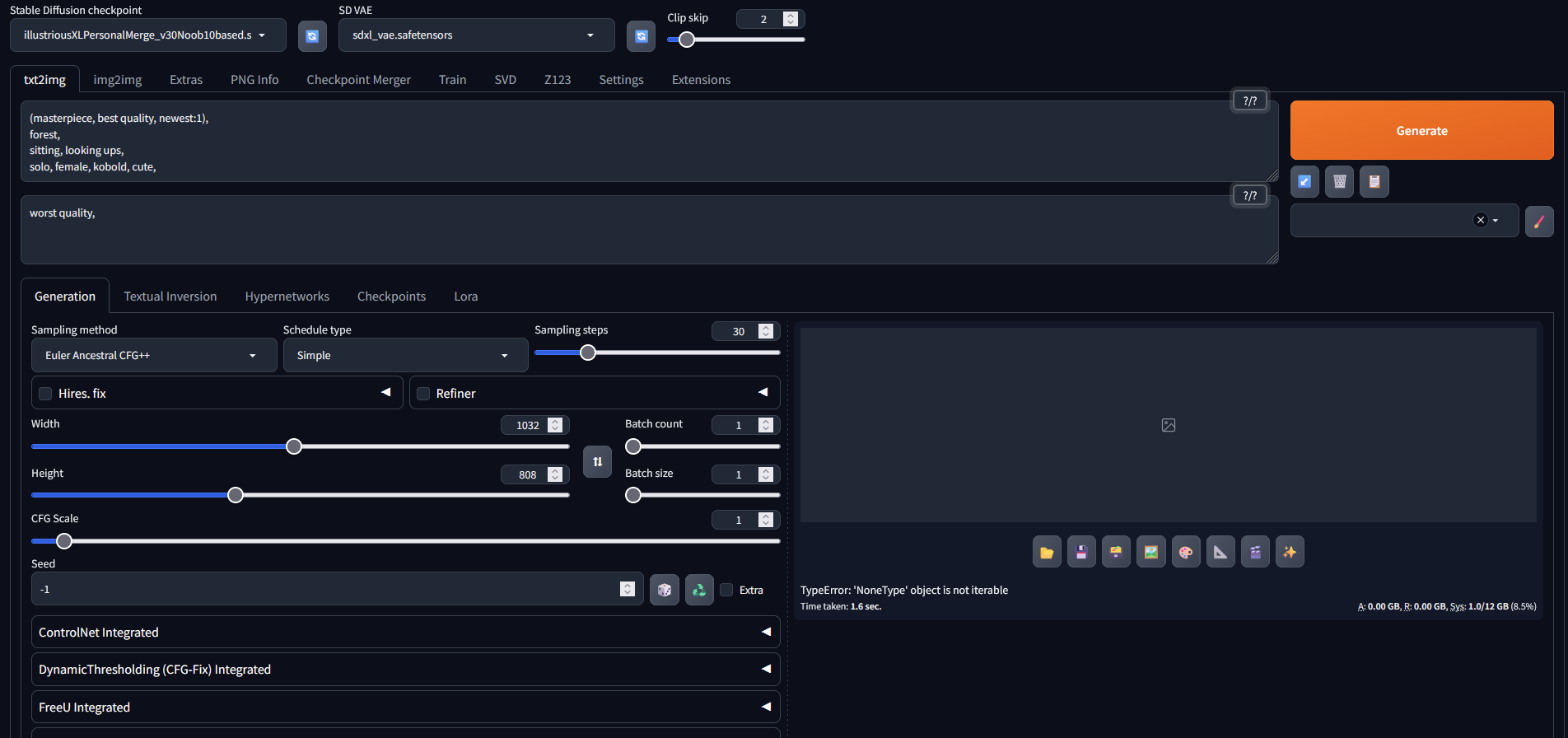Save image with the floppy disk icon
The width and height of the screenshot is (1568, 738).
(x=1081, y=552)
